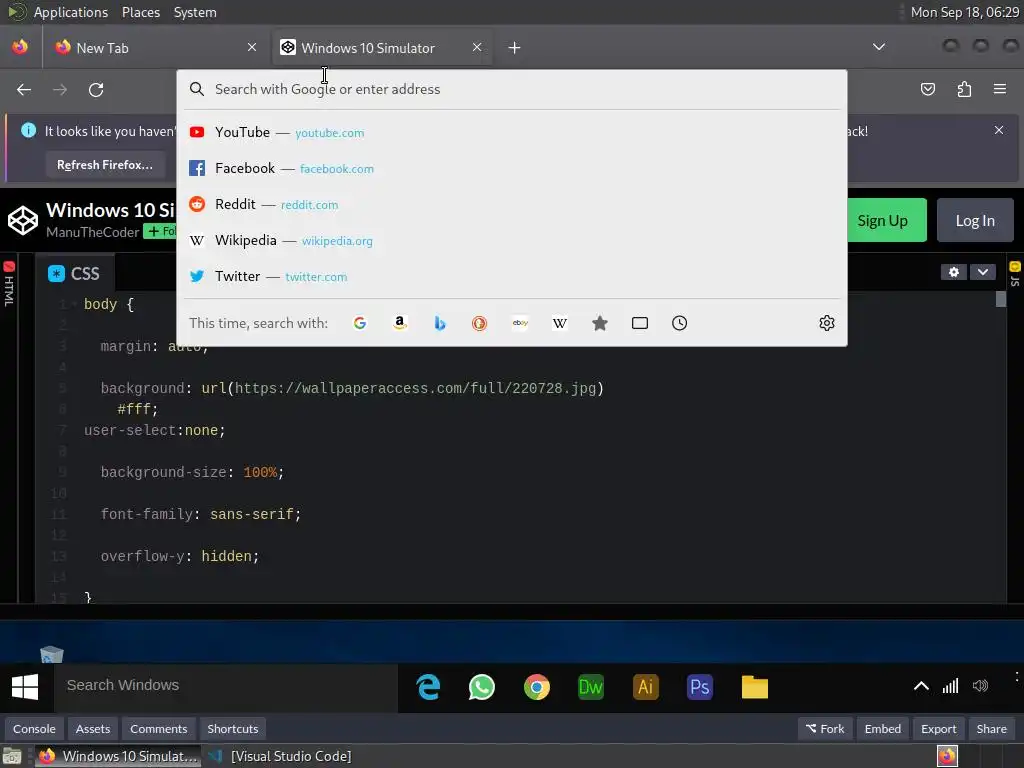Select Facebook suggestion
The image size is (1024, 768).
point(512,168)
